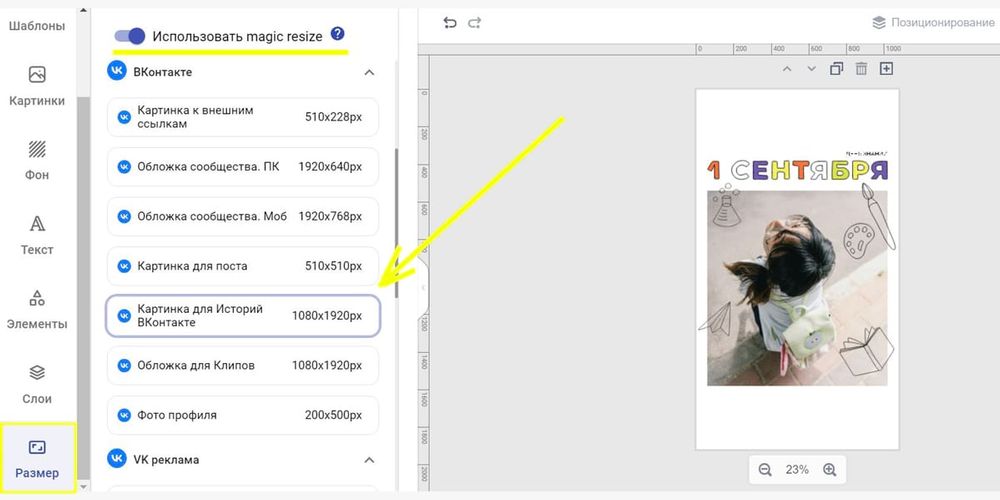Open the Слои sidebar tab
Image resolution: width=1000 pixels, height=500 pixels.
point(37,383)
